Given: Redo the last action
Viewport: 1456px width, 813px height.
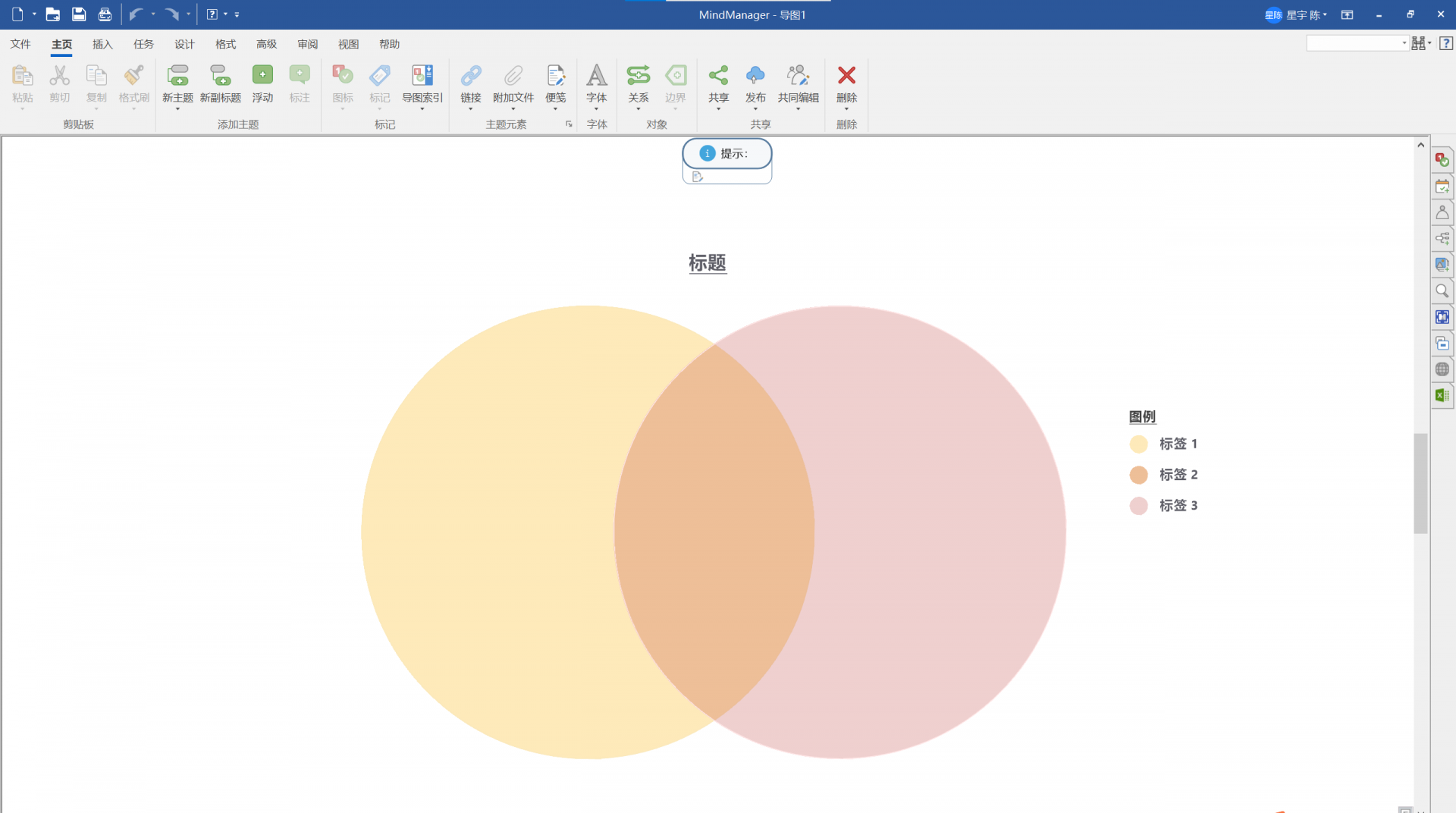Looking at the screenshot, I should (x=172, y=14).
